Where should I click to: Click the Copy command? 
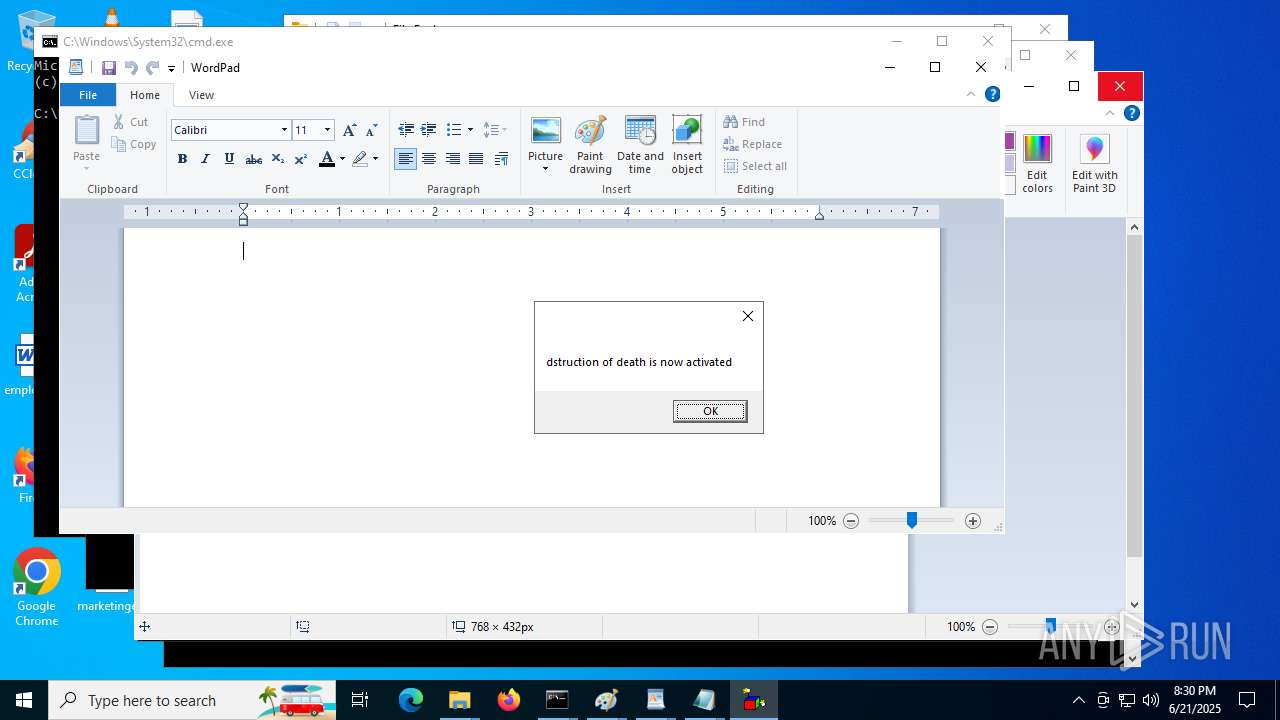[134, 144]
